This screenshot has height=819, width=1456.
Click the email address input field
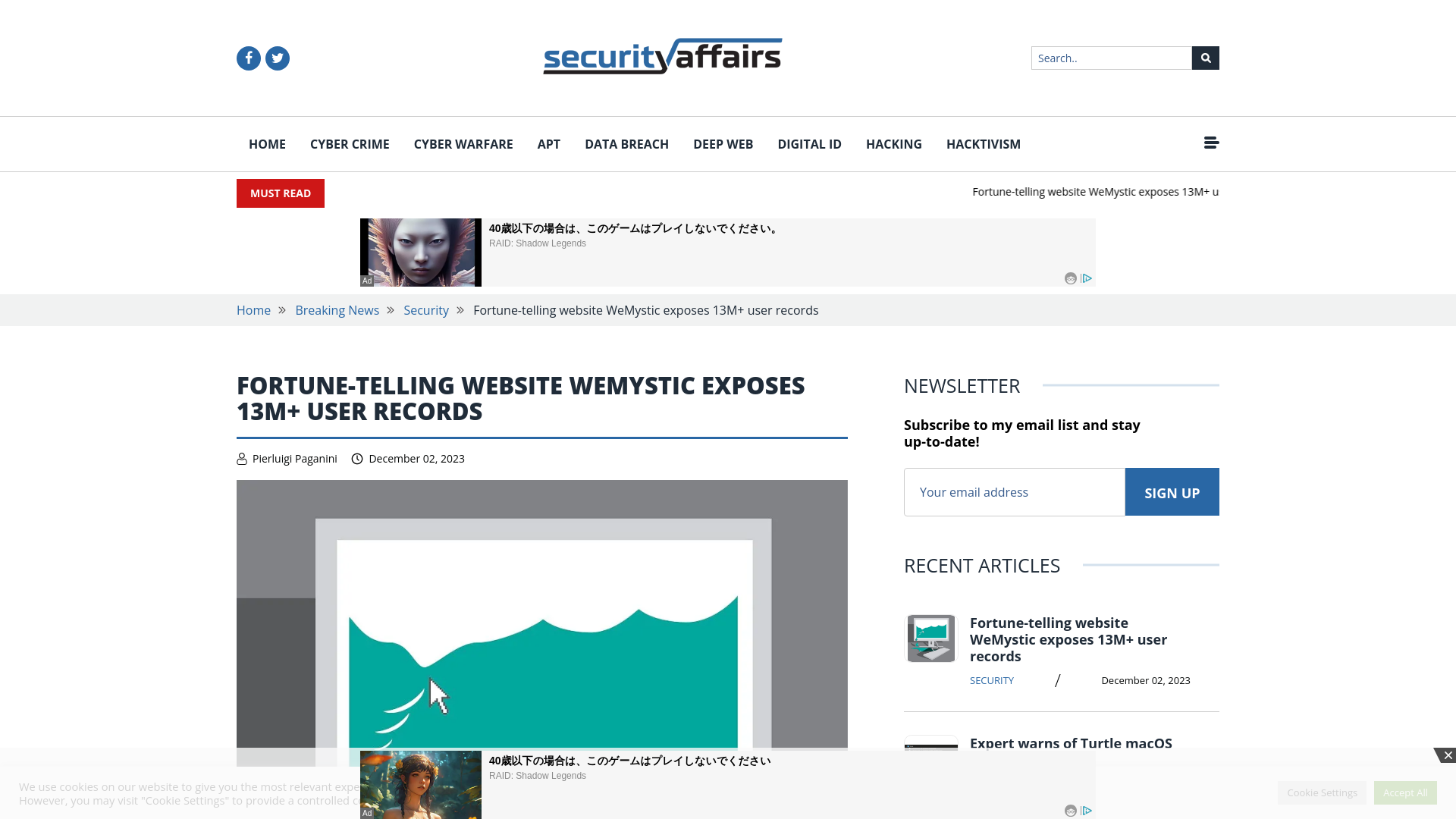tap(1014, 491)
